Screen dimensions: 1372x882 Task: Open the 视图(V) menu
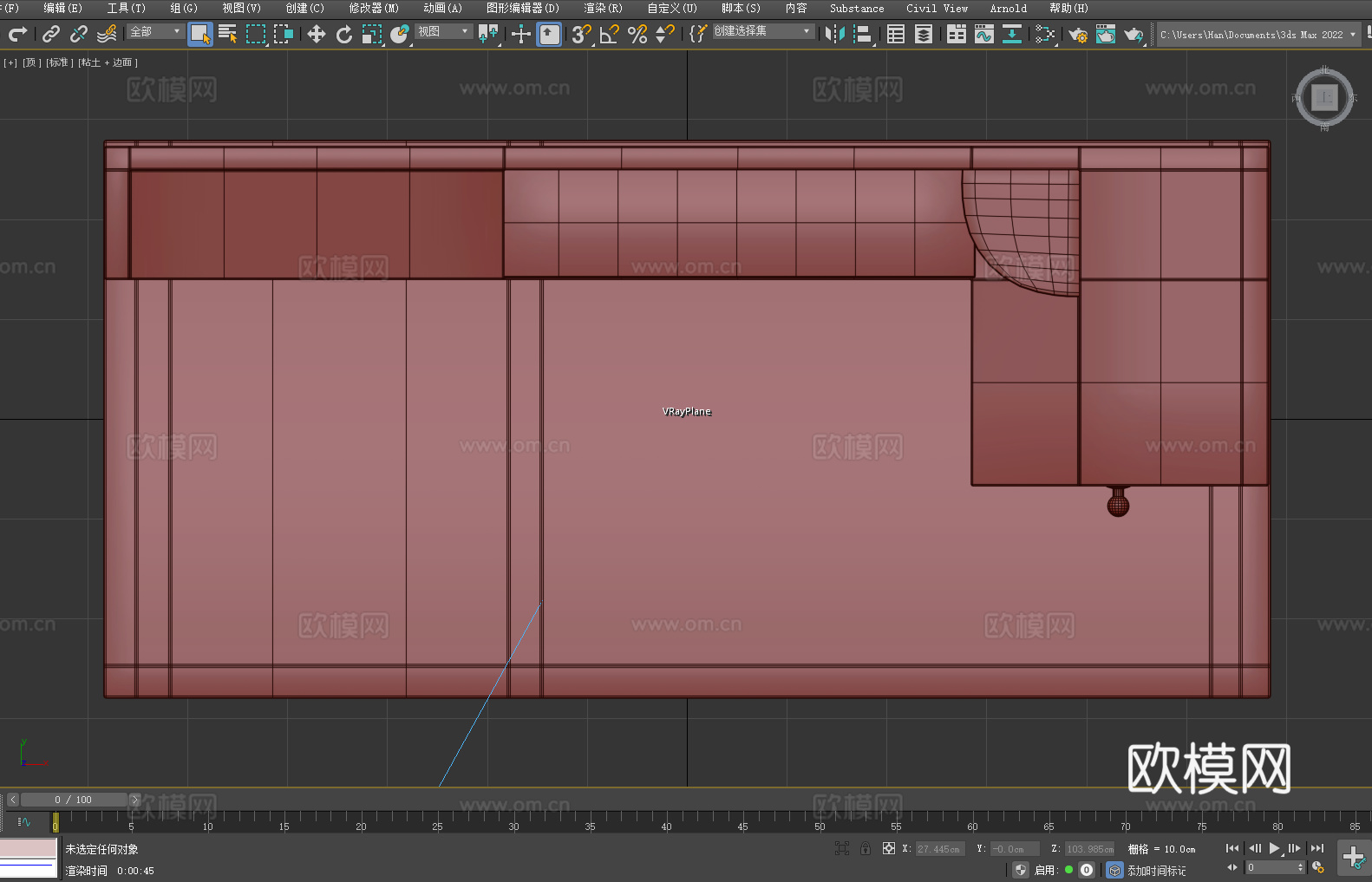coord(241,8)
